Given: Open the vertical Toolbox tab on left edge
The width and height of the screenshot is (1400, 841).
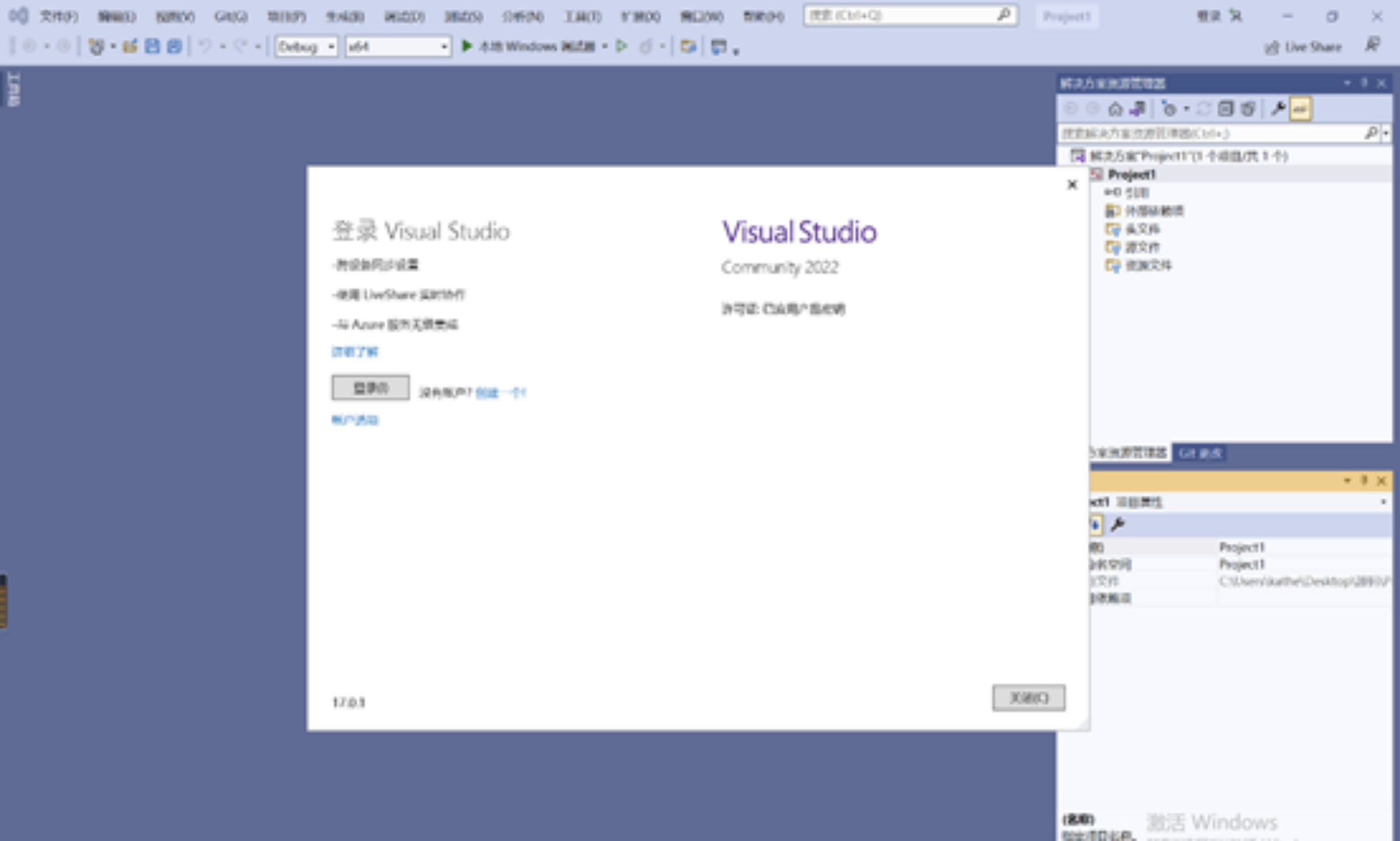Looking at the screenshot, I should [13, 89].
